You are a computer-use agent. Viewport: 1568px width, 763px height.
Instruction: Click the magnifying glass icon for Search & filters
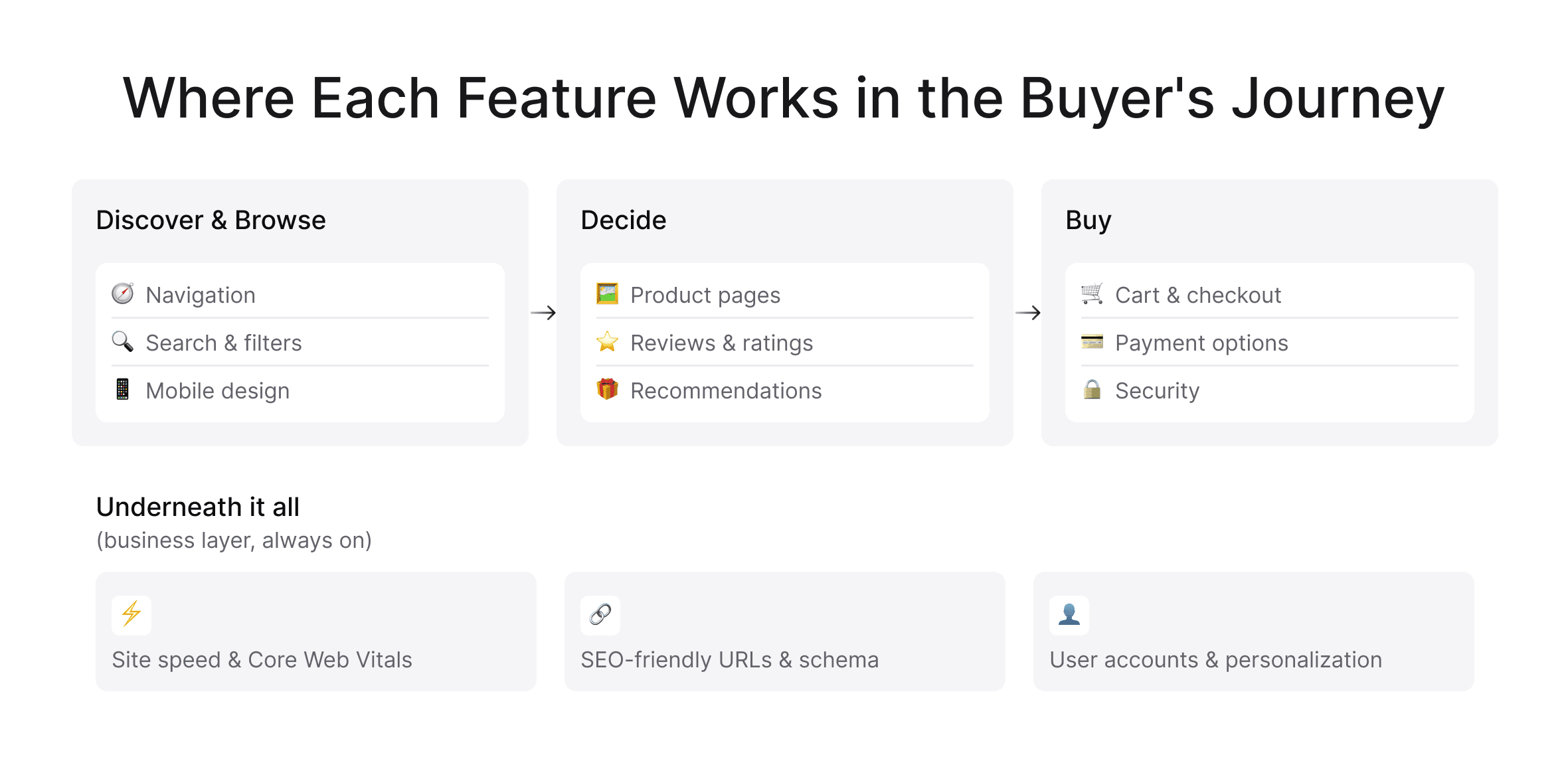point(122,341)
